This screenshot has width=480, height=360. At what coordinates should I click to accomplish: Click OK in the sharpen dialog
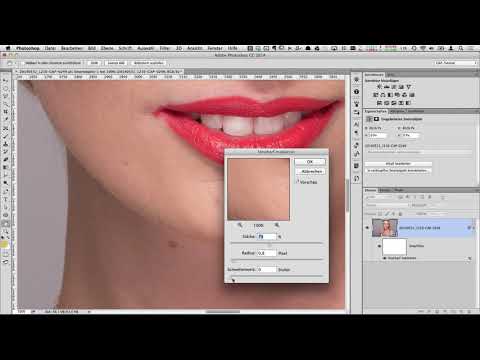(x=310, y=162)
